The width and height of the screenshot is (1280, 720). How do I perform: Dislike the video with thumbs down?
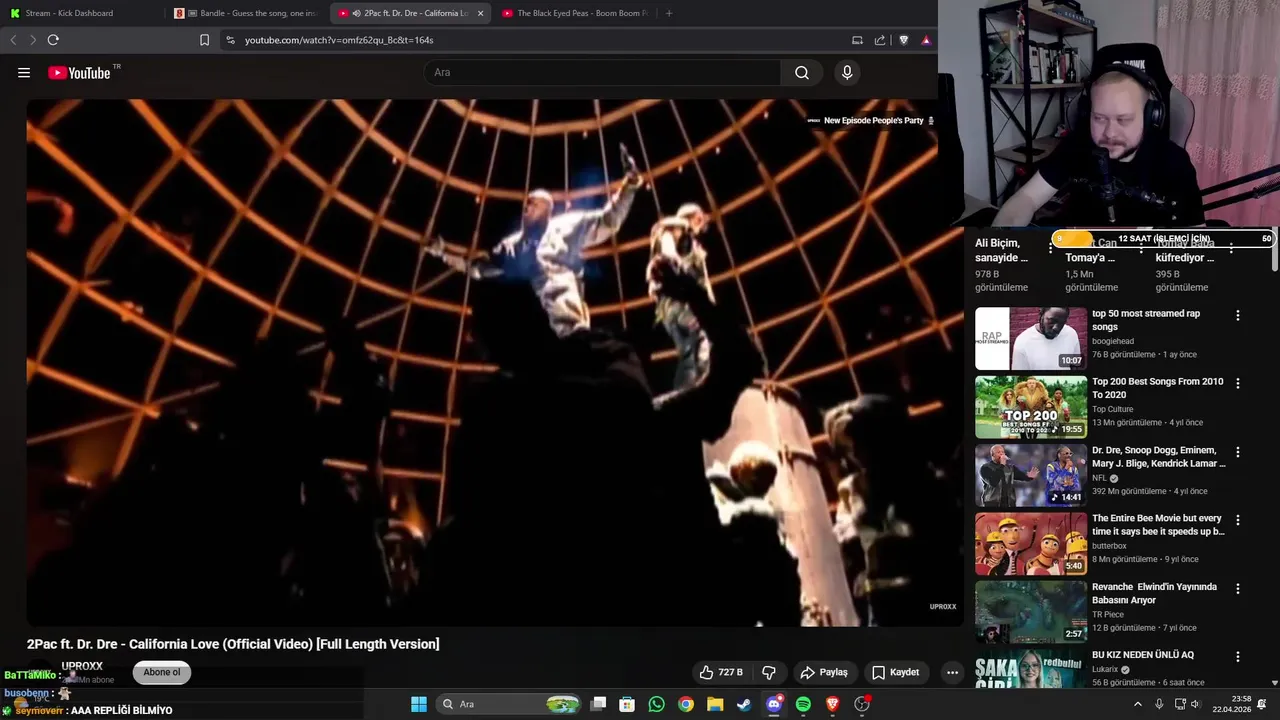click(x=769, y=672)
